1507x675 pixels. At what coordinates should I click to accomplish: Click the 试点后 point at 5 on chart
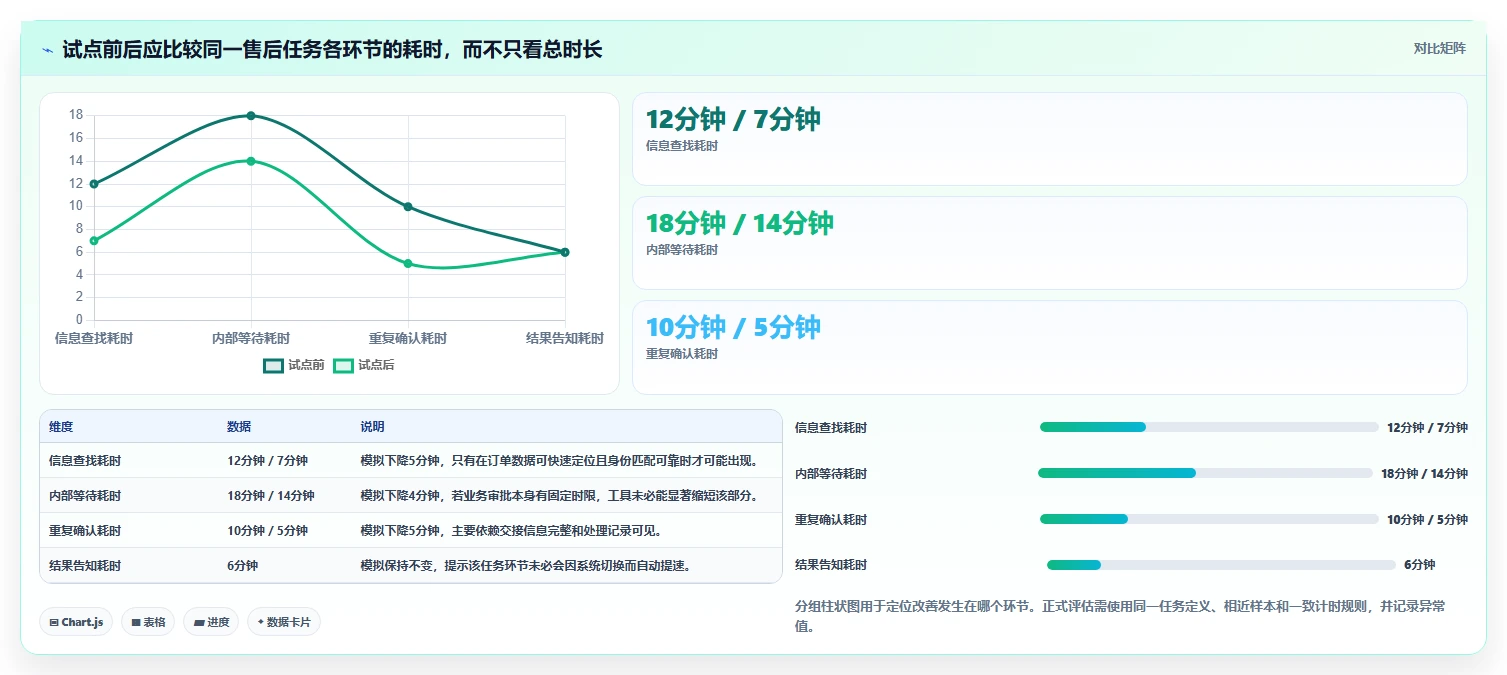408,264
